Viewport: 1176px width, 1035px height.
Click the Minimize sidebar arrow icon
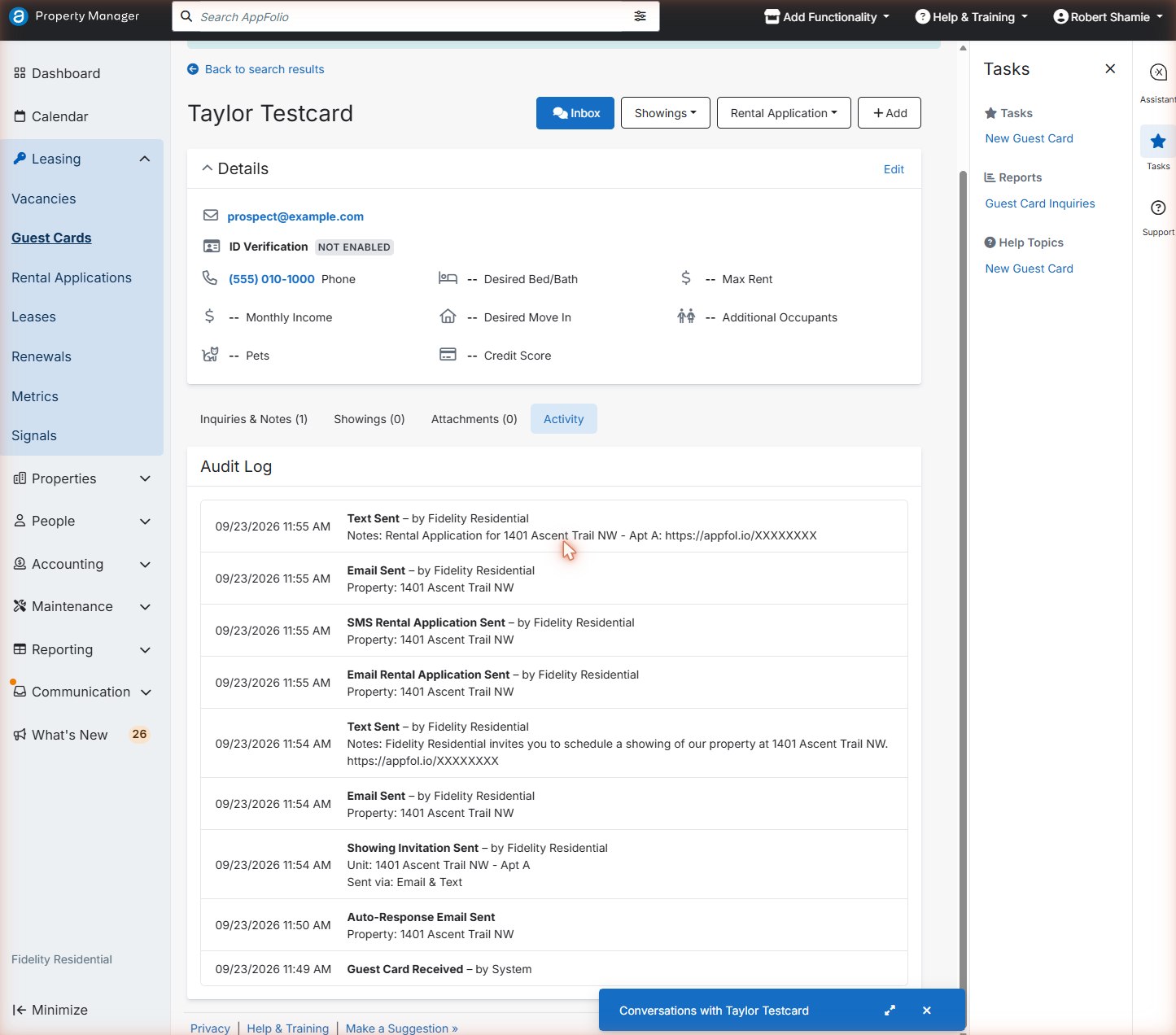(x=20, y=1010)
